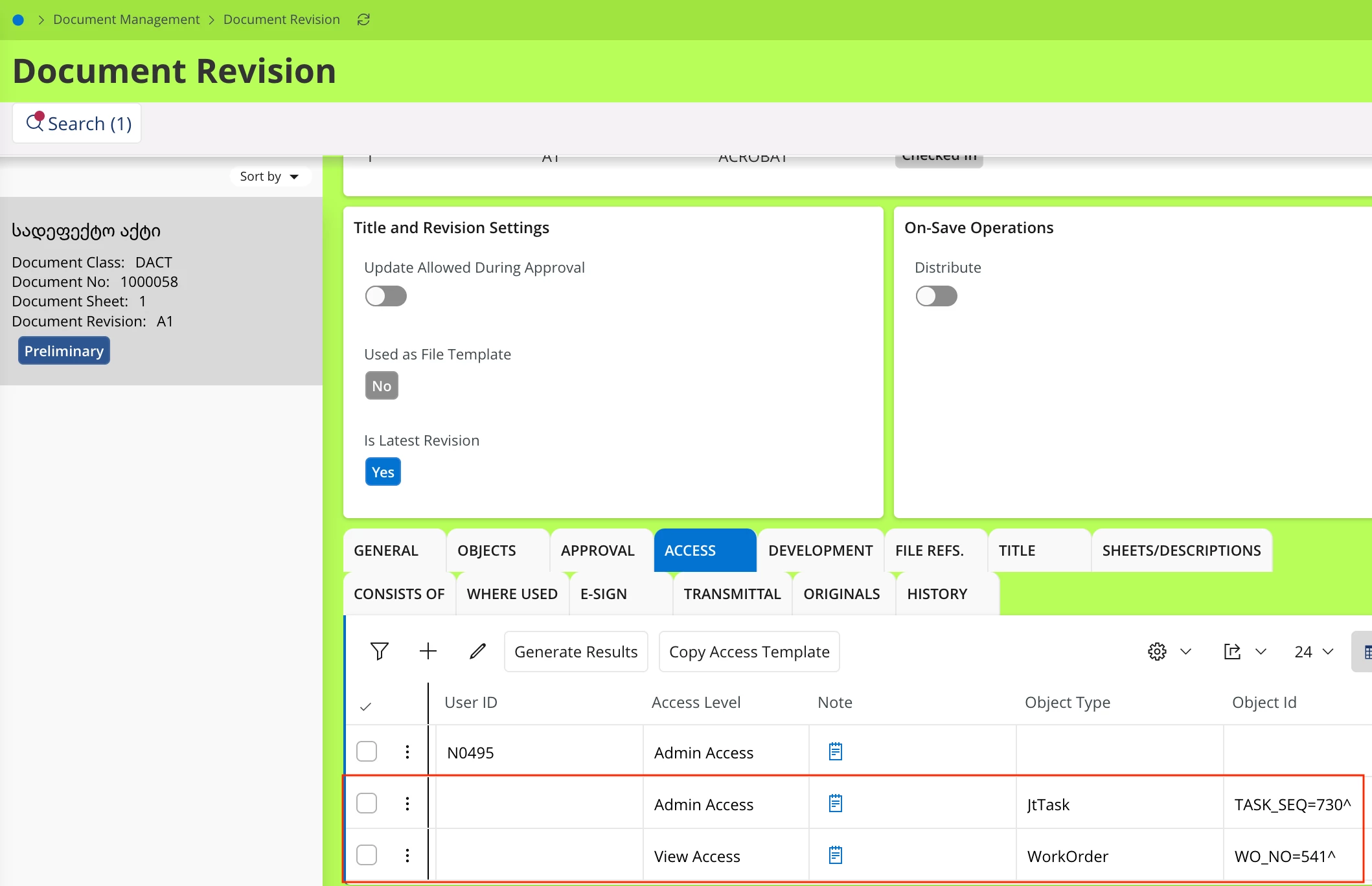Click the pencil edit icon
This screenshot has width=1372, height=886.
[x=477, y=651]
